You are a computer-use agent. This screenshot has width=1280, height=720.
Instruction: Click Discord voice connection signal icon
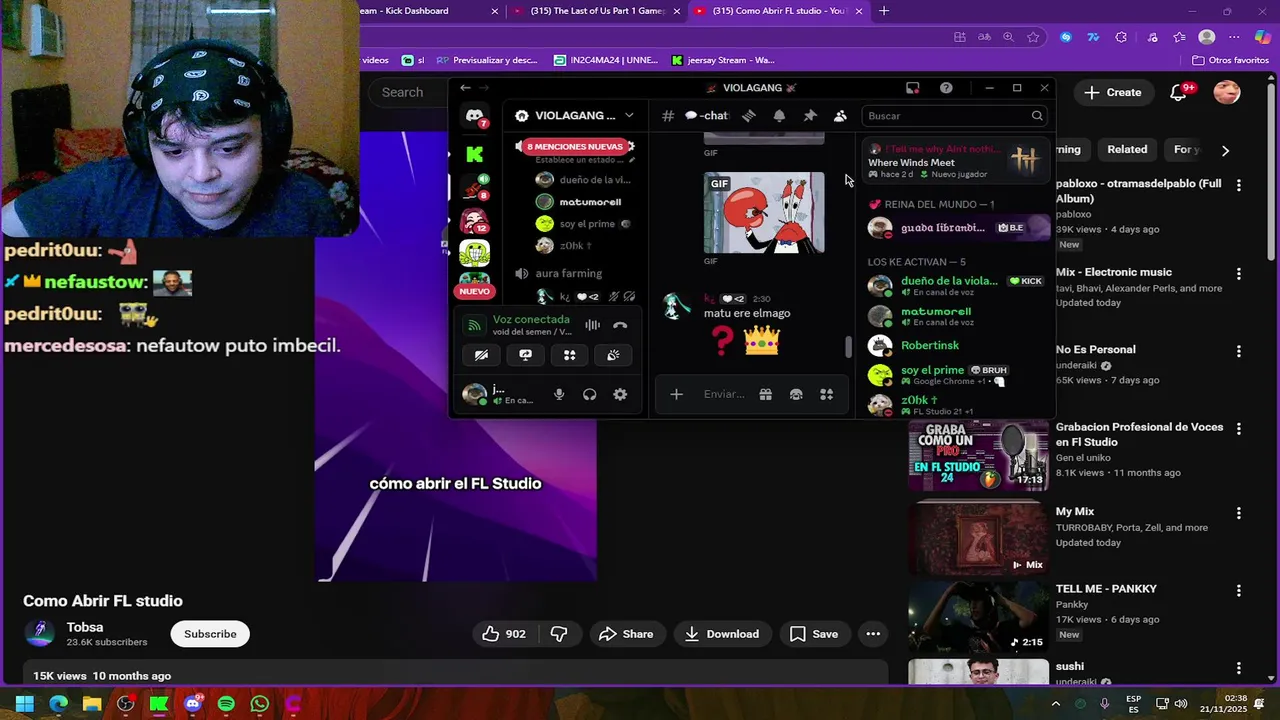pyautogui.click(x=474, y=325)
